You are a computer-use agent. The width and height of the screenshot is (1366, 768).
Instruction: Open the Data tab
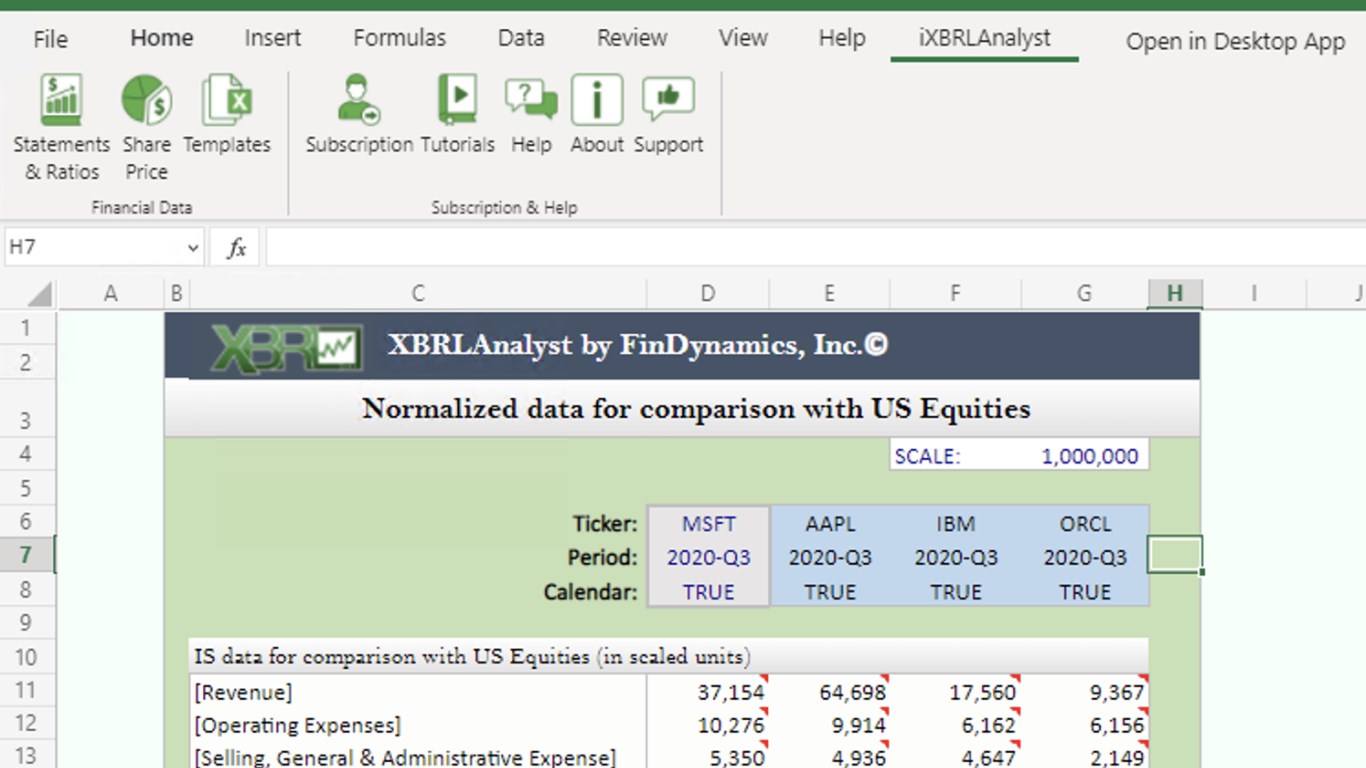pos(521,38)
